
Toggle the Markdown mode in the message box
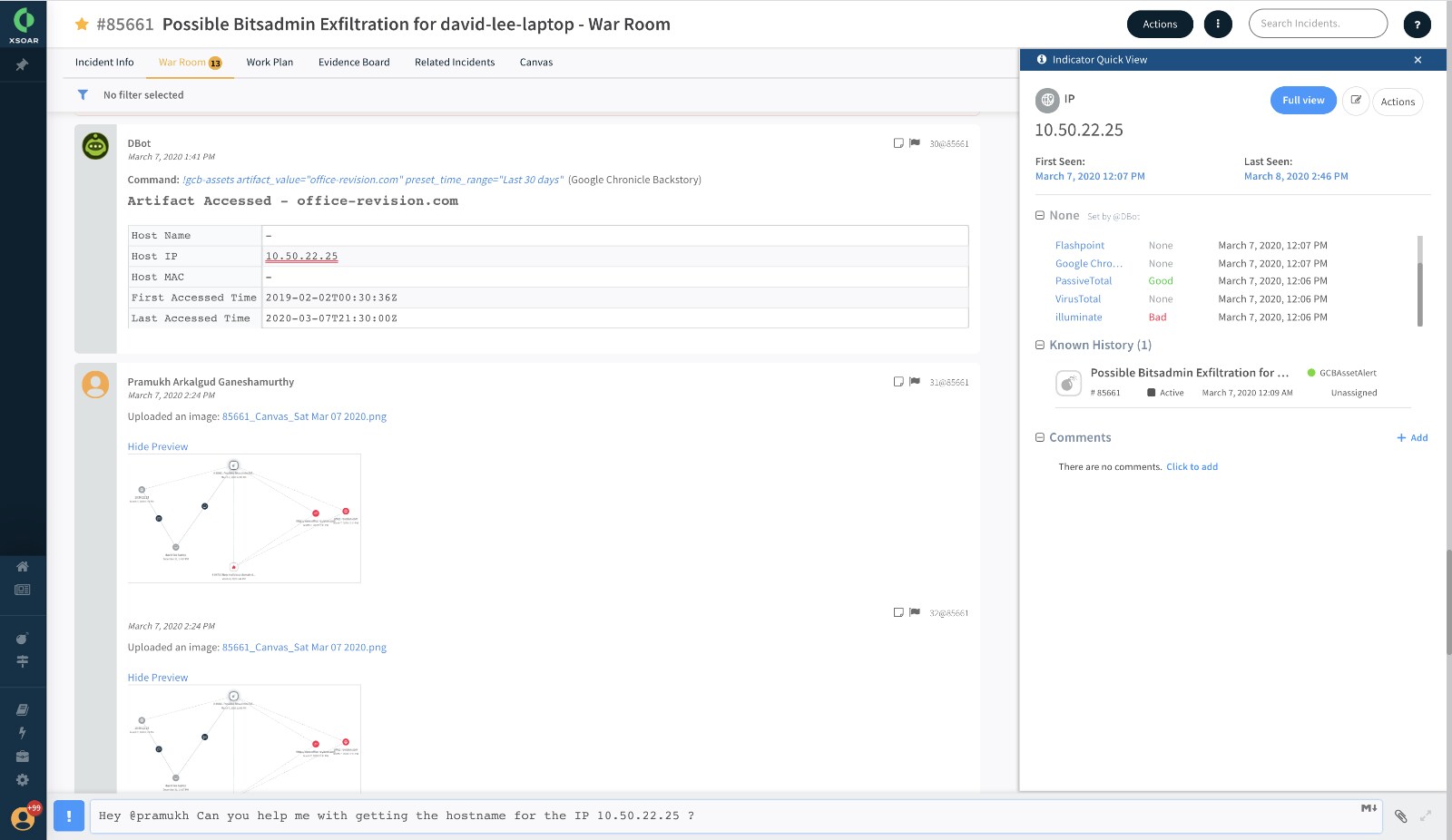pos(1369,808)
